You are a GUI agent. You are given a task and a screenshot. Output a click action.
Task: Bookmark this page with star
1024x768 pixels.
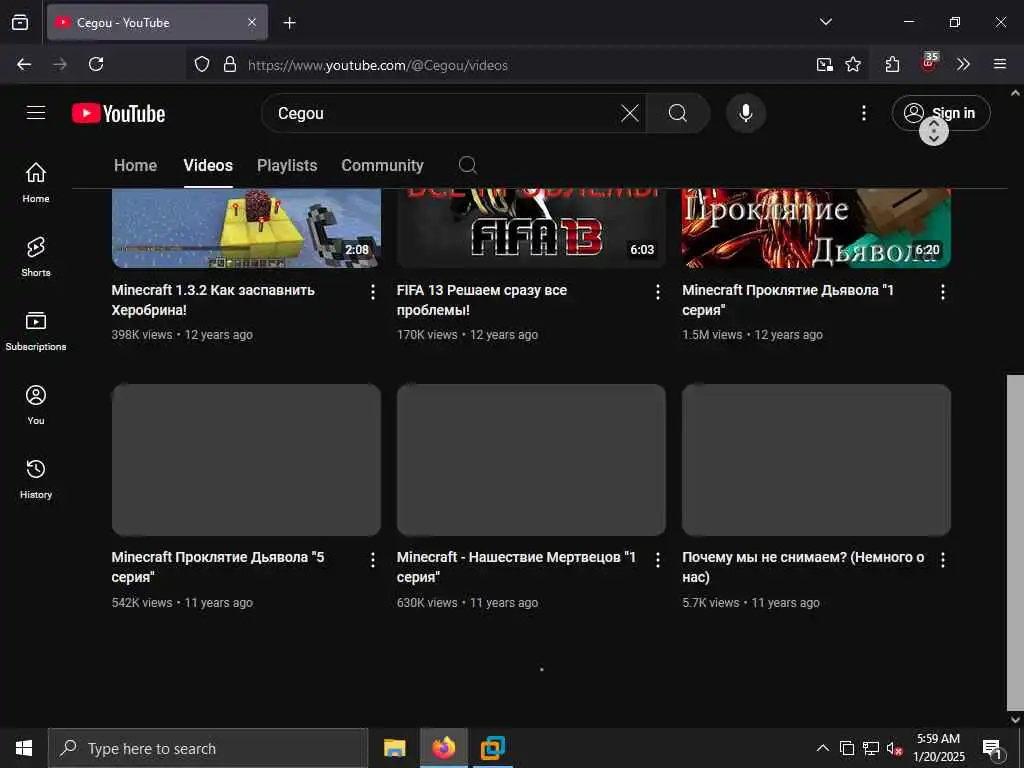click(853, 64)
